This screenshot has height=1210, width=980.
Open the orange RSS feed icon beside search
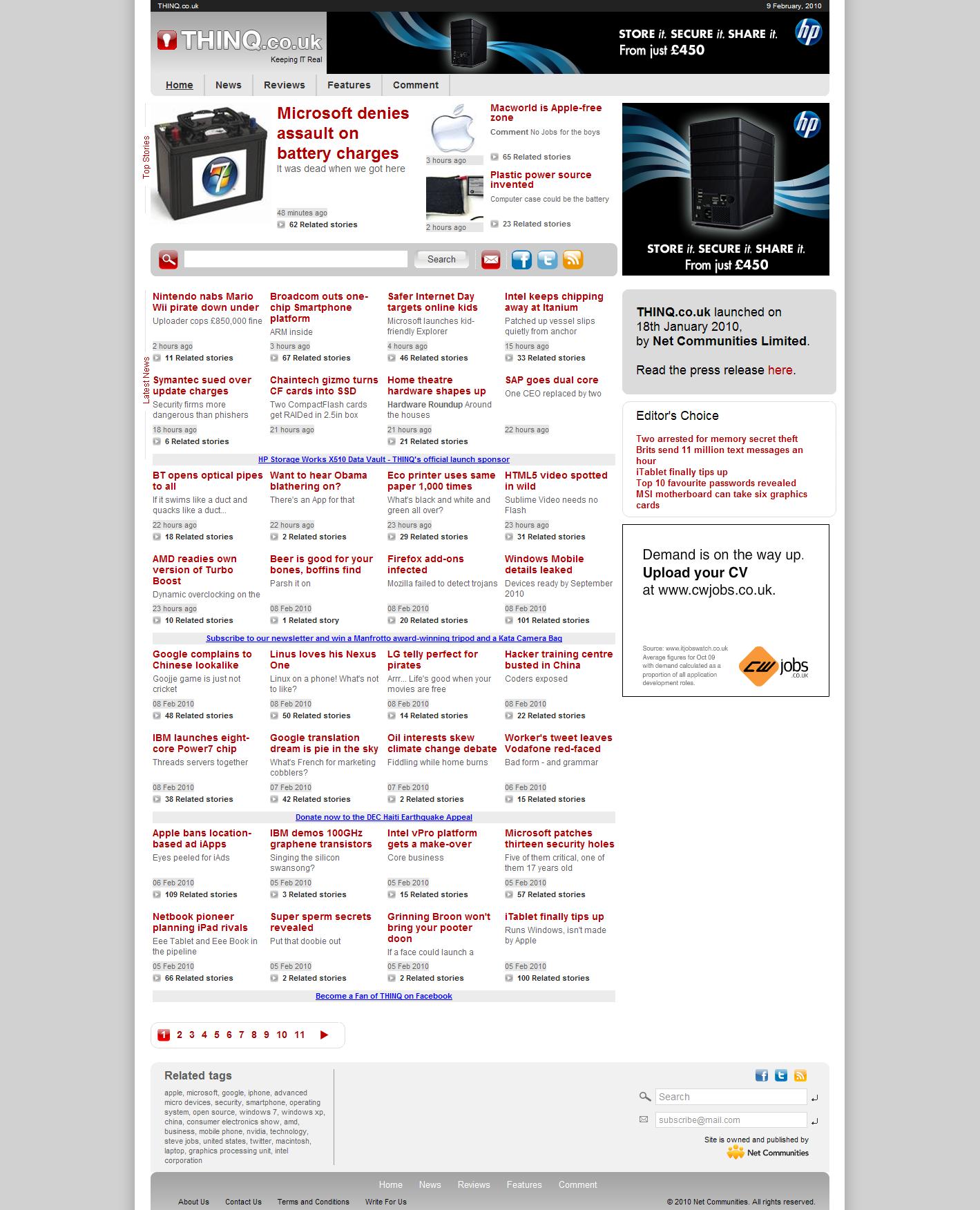(573, 260)
